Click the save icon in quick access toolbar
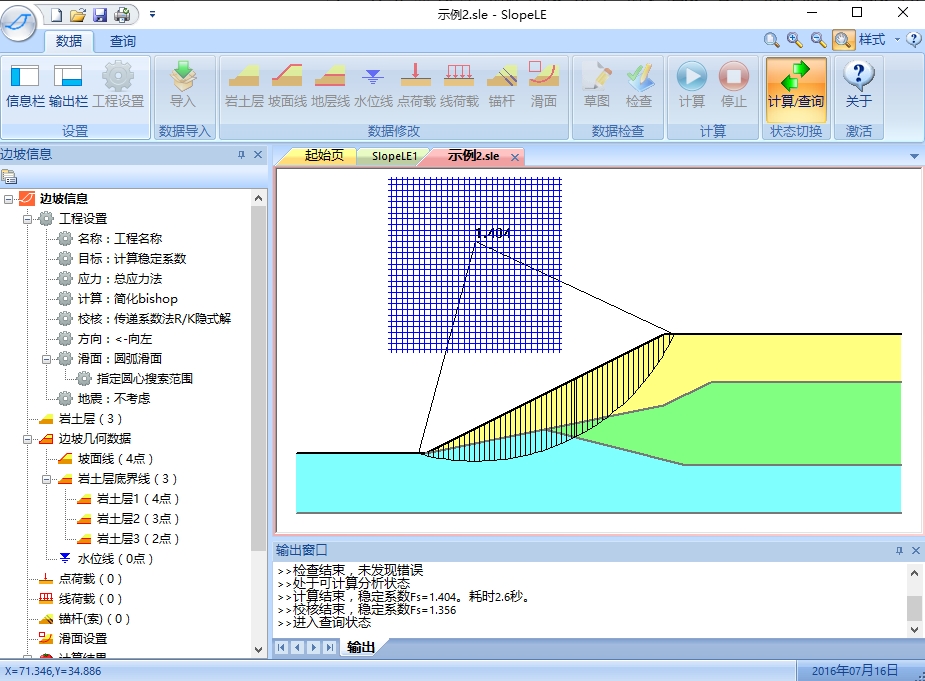Screen dimensions: 925x681 [100, 15]
